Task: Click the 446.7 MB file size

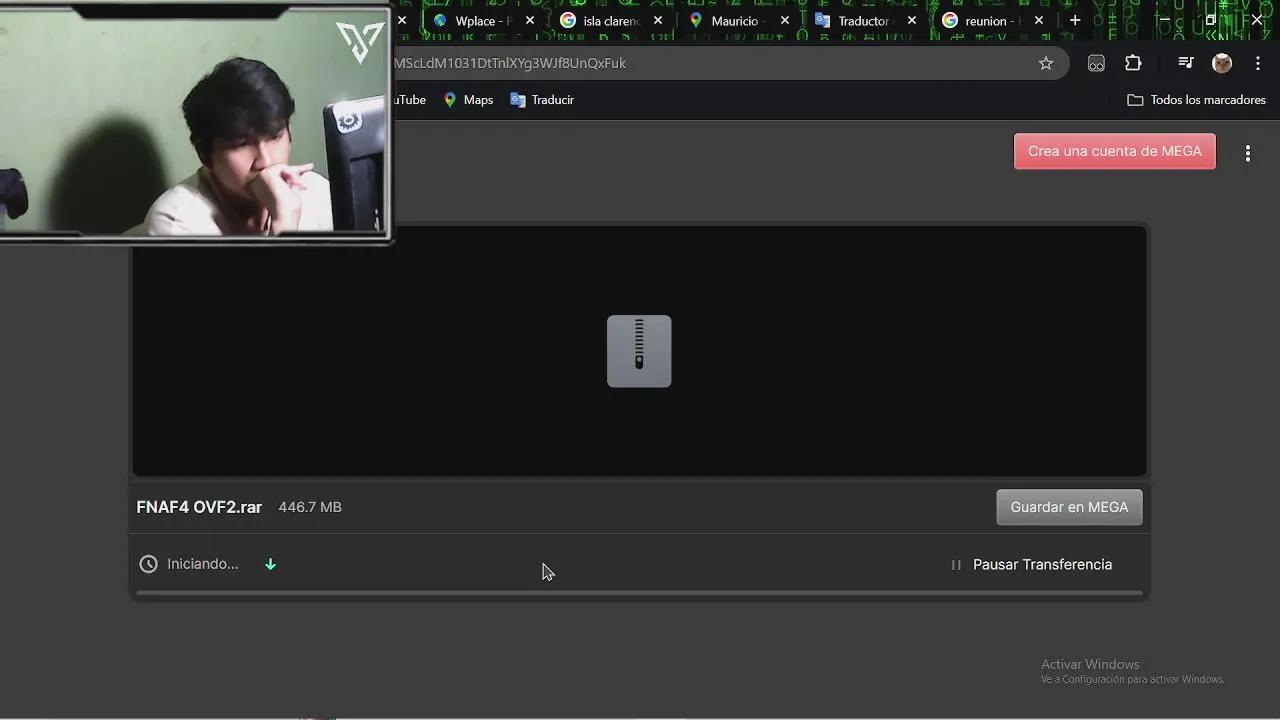Action: [310, 507]
